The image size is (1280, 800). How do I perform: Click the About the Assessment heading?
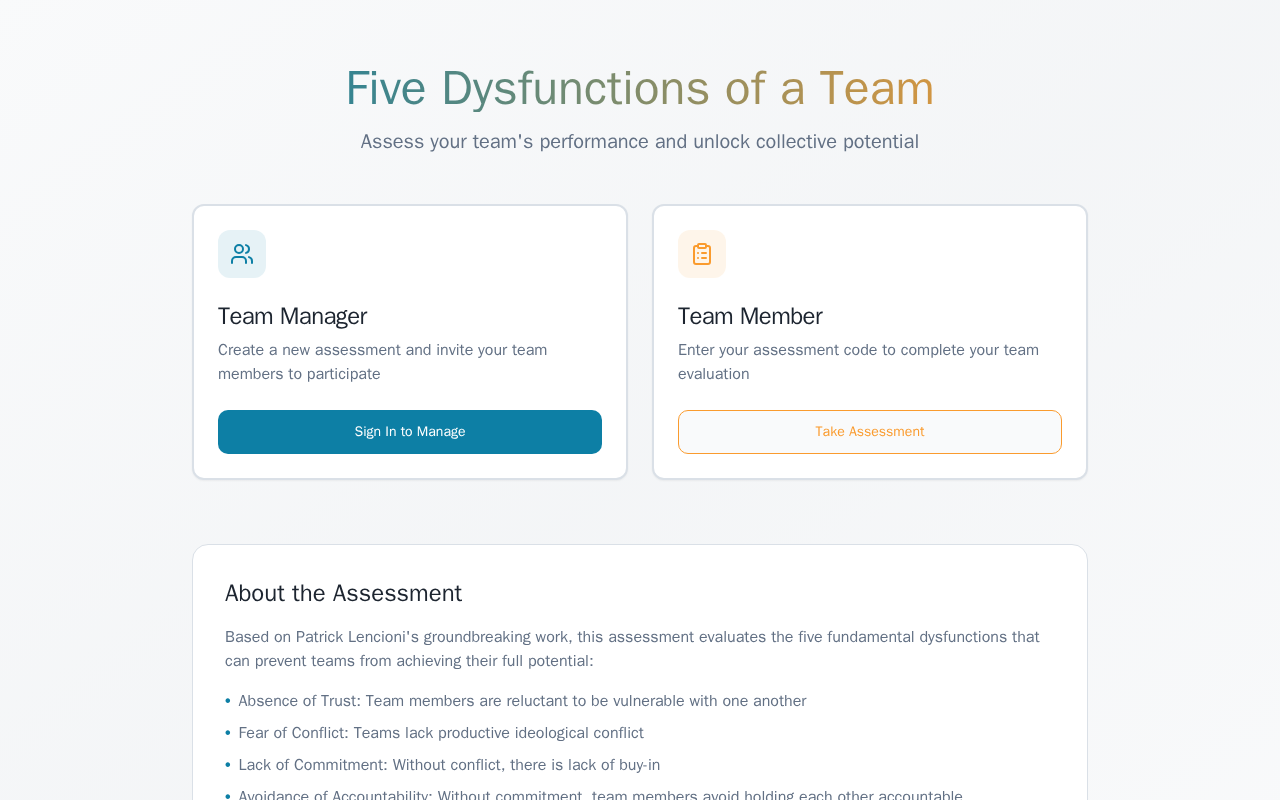(343, 593)
